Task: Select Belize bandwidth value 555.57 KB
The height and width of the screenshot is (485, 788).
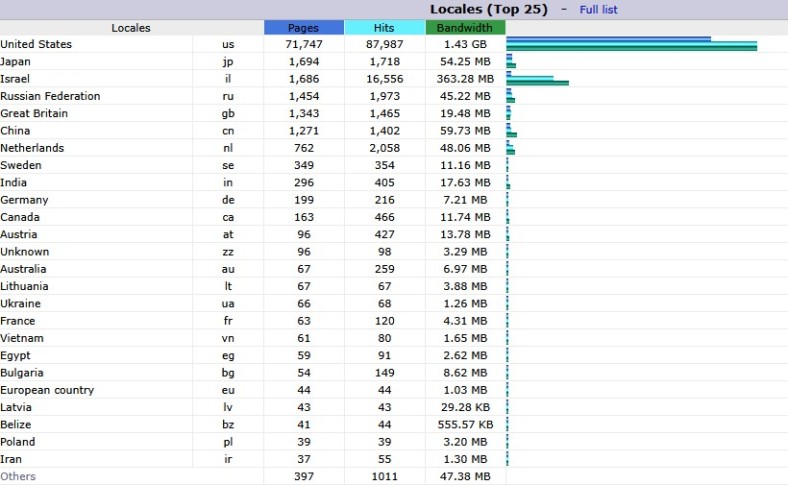Action: tap(465, 425)
